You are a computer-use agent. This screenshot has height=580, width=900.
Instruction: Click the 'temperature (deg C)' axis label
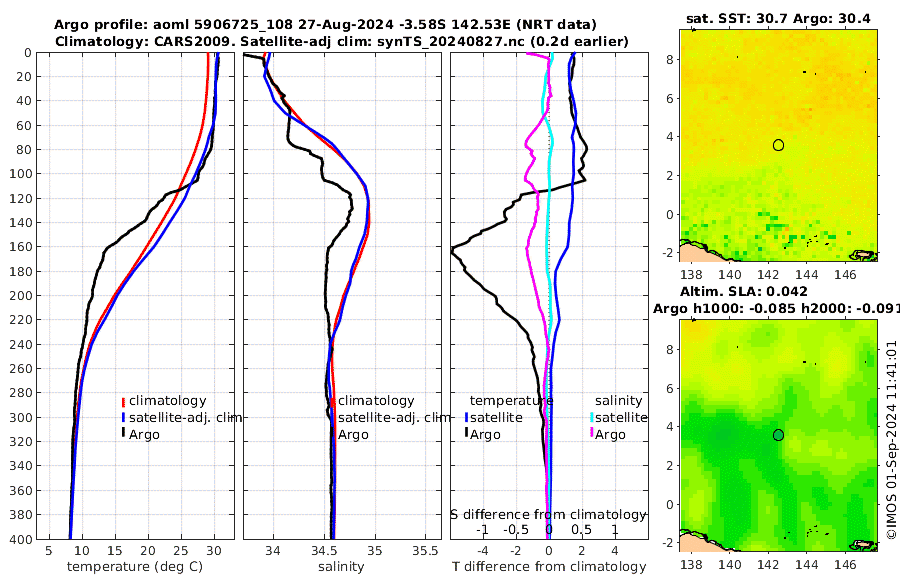pos(135,567)
